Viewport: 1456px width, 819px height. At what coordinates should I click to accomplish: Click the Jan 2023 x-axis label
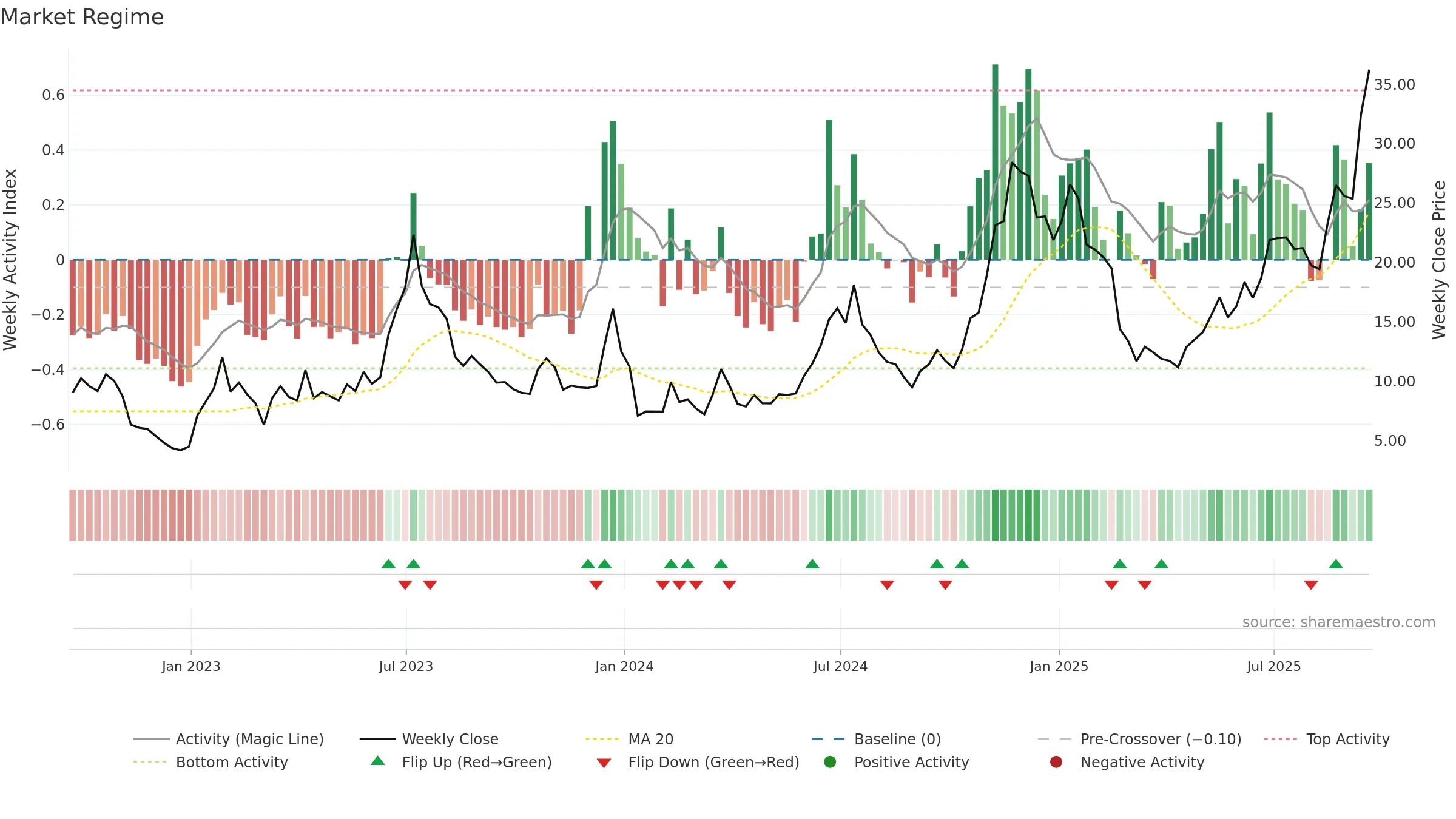tap(191, 666)
